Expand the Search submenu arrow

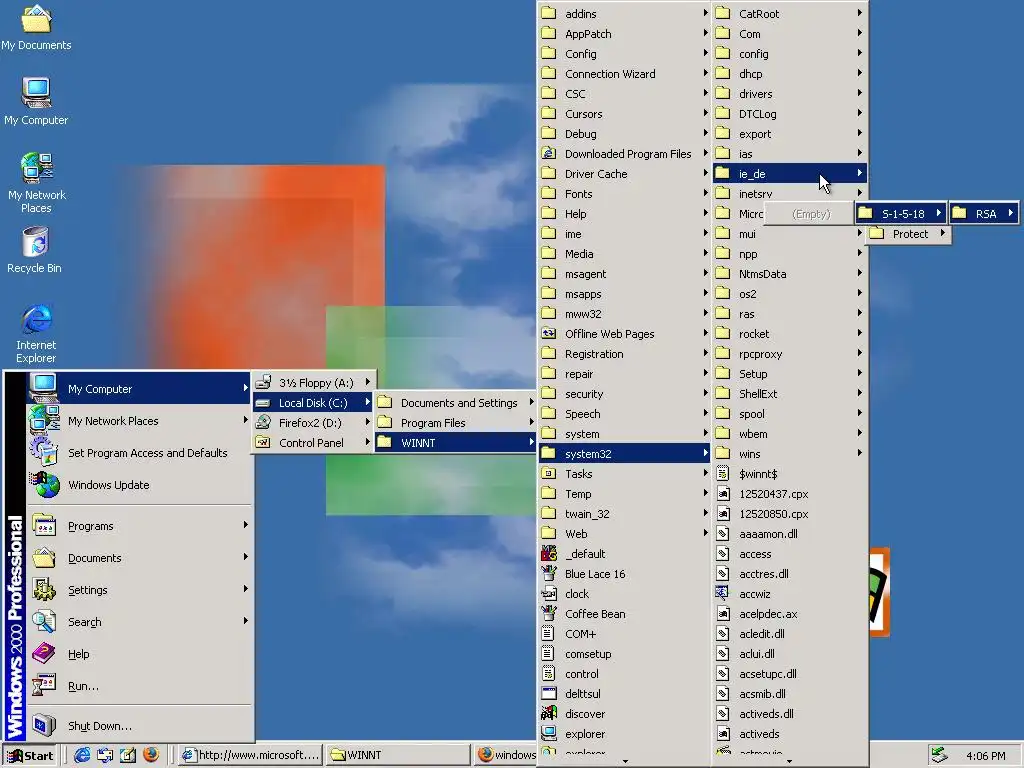tap(246, 620)
